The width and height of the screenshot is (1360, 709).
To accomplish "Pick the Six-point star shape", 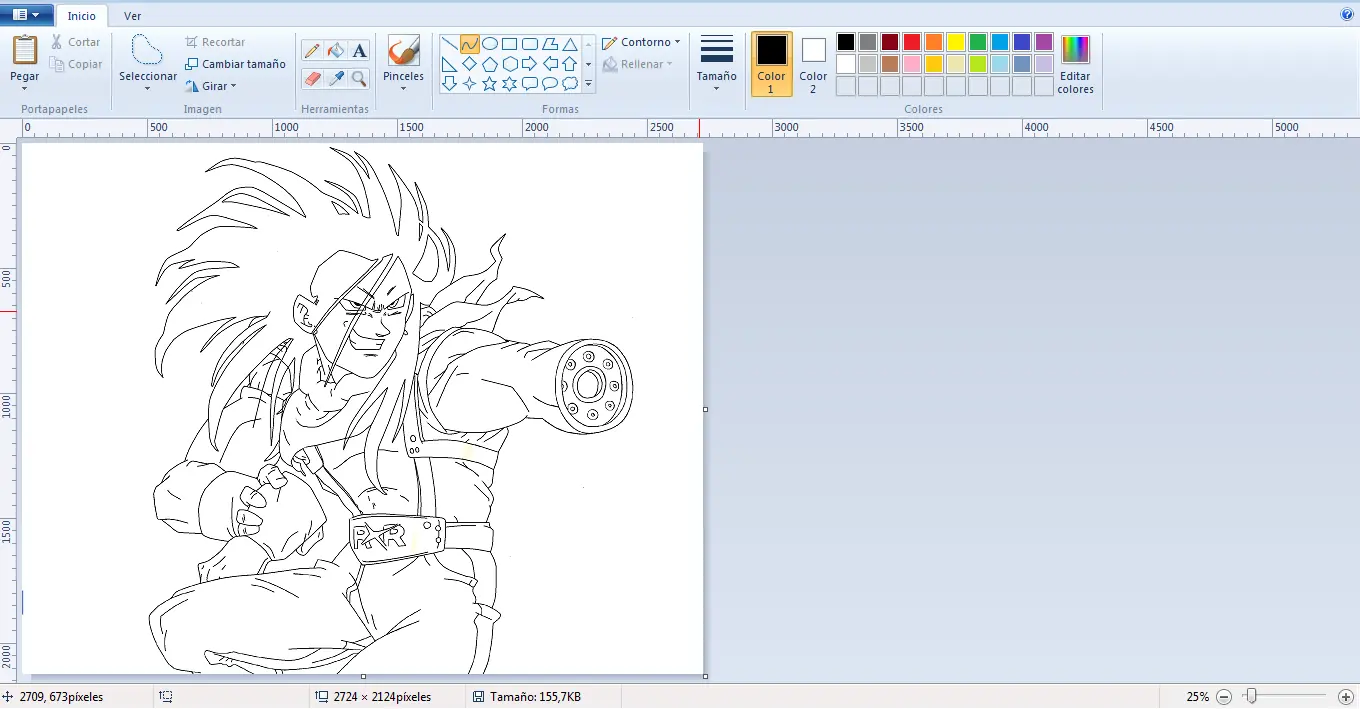I will tap(510, 84).
